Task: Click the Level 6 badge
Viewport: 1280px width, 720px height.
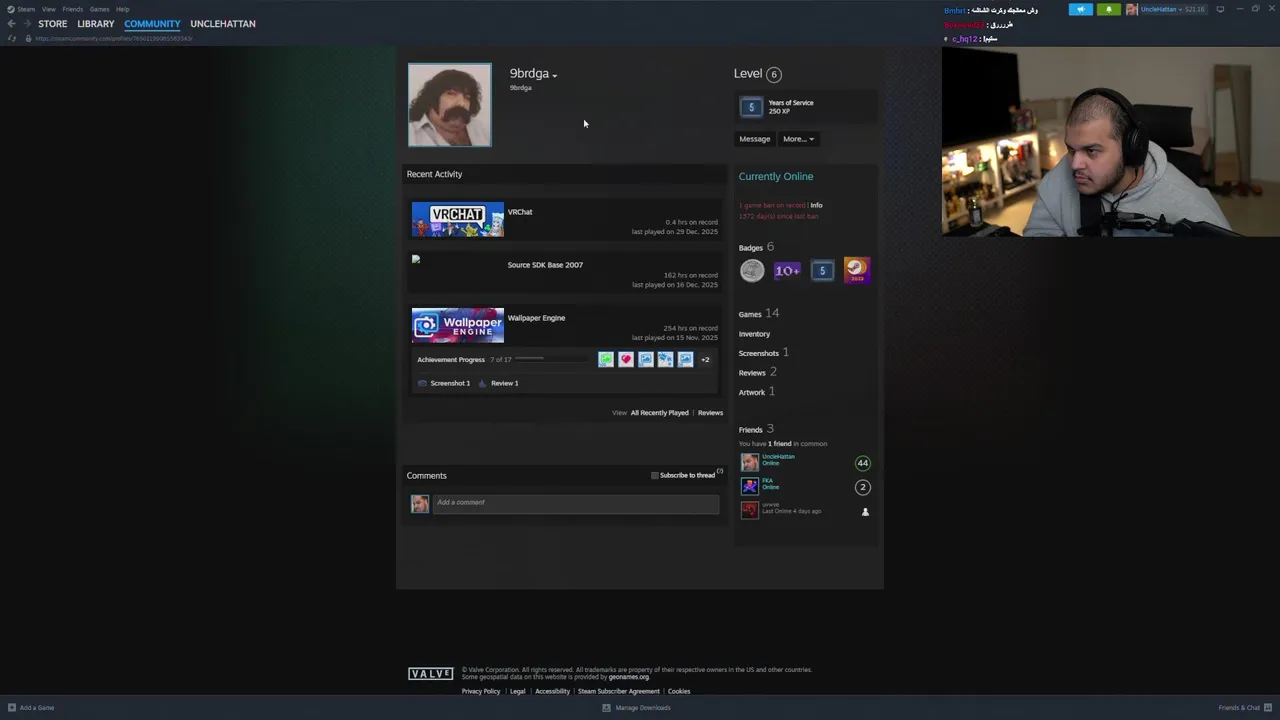Action: (x=774, y=74)
